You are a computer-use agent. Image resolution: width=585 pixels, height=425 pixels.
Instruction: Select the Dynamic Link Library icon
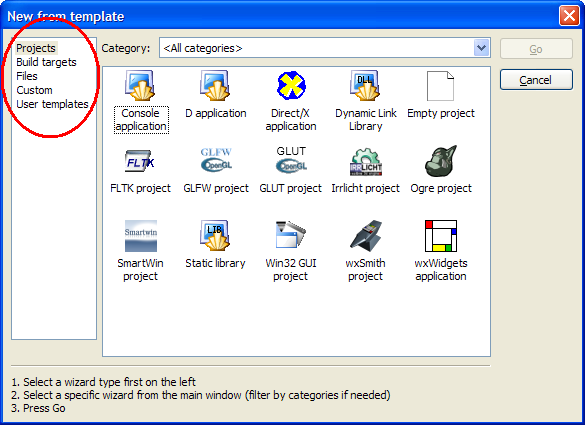coord(365,85)
